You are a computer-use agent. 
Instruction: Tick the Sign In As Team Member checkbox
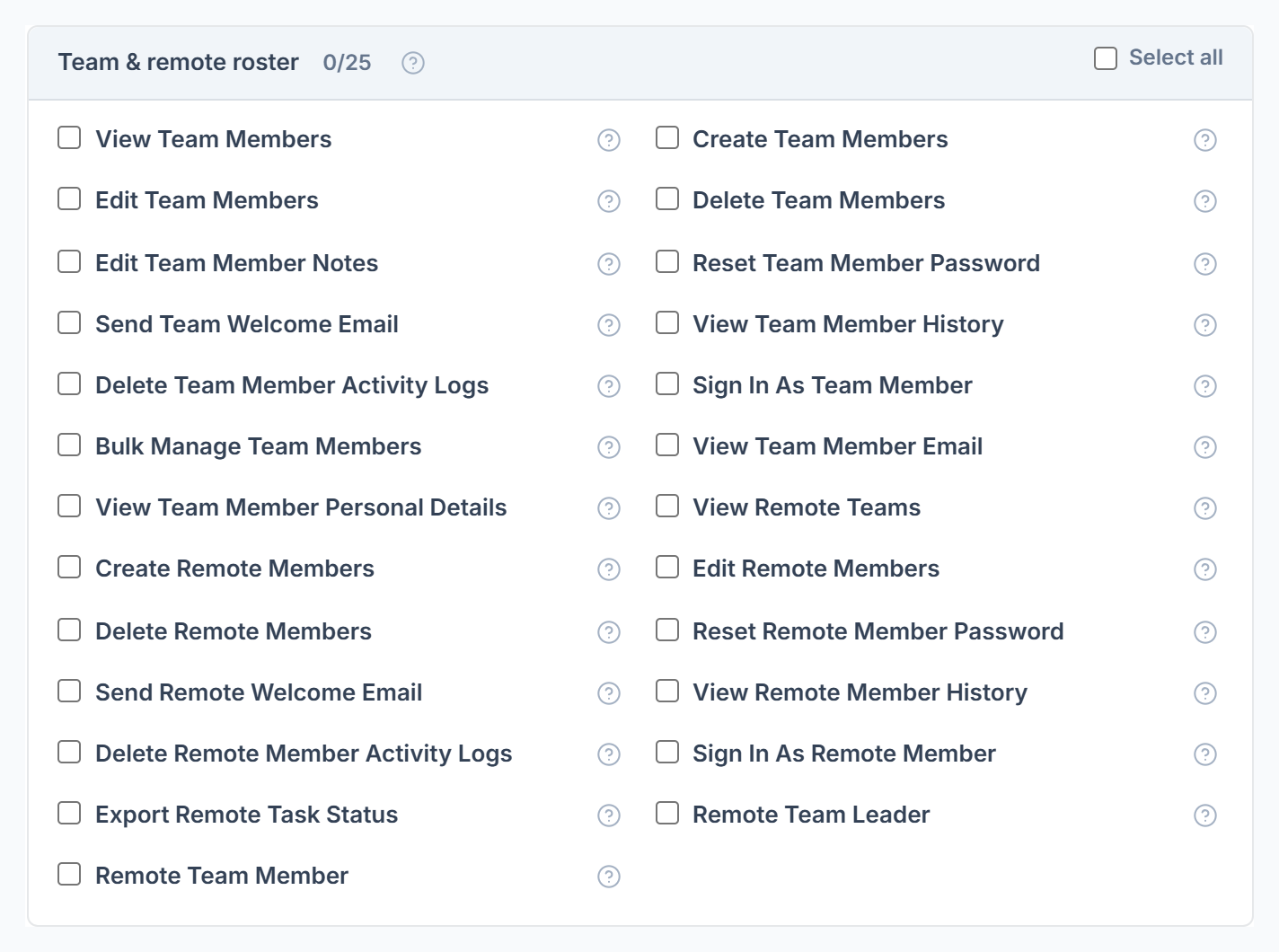coord(667,383)
